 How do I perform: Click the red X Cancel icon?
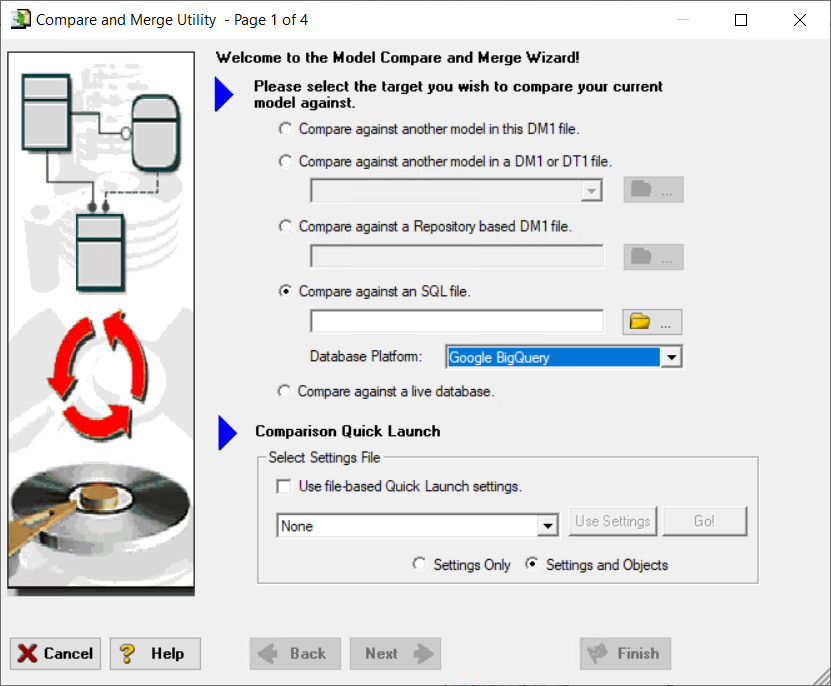click(x=27, y=653)
